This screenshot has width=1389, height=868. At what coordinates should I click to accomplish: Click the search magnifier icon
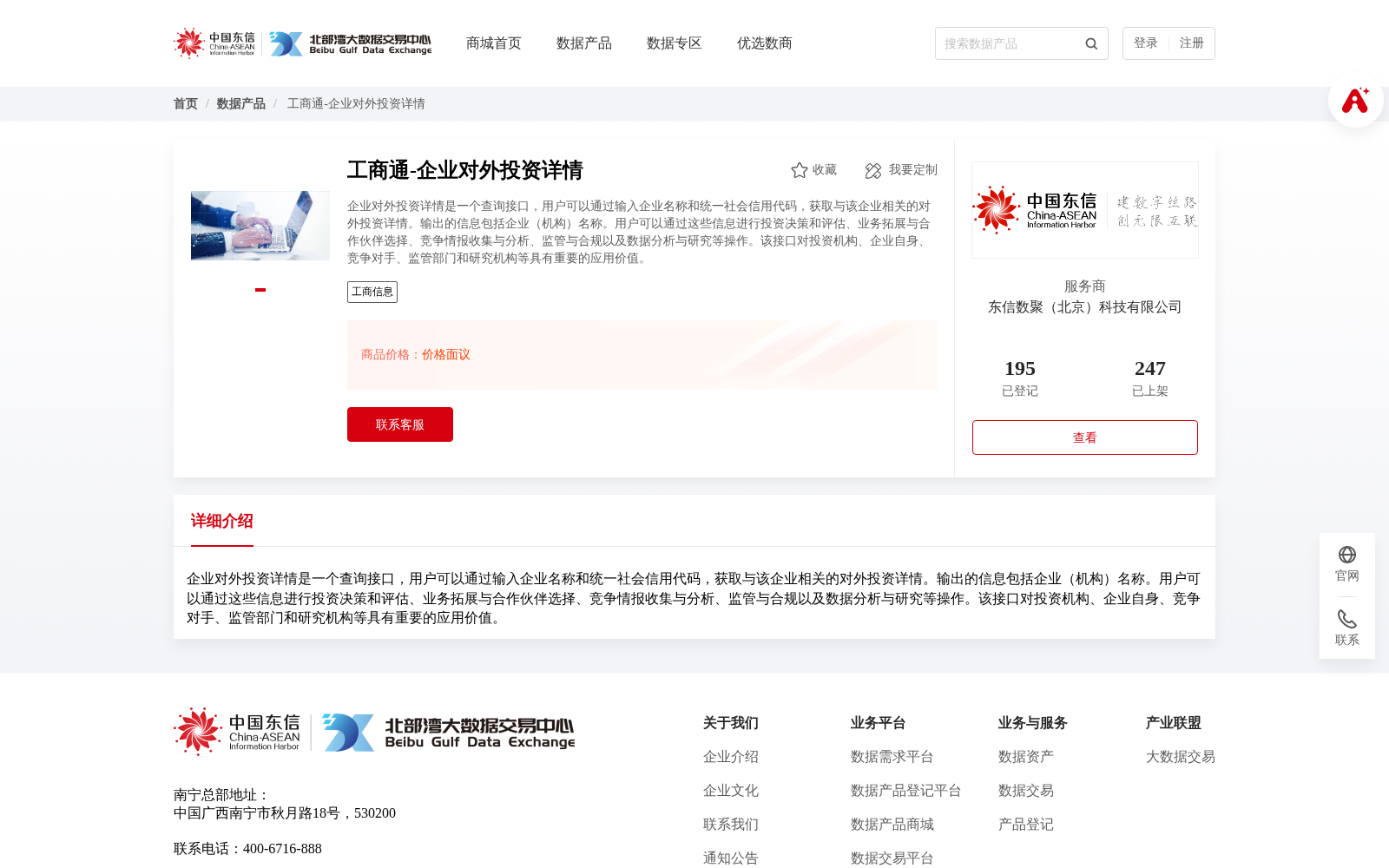pos(1091,43)
